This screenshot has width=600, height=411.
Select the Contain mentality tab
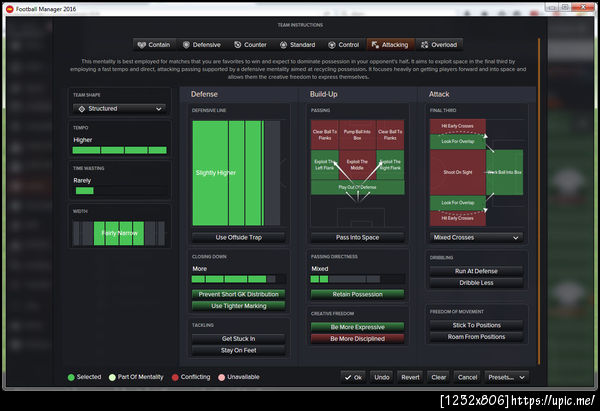[154, 45]
